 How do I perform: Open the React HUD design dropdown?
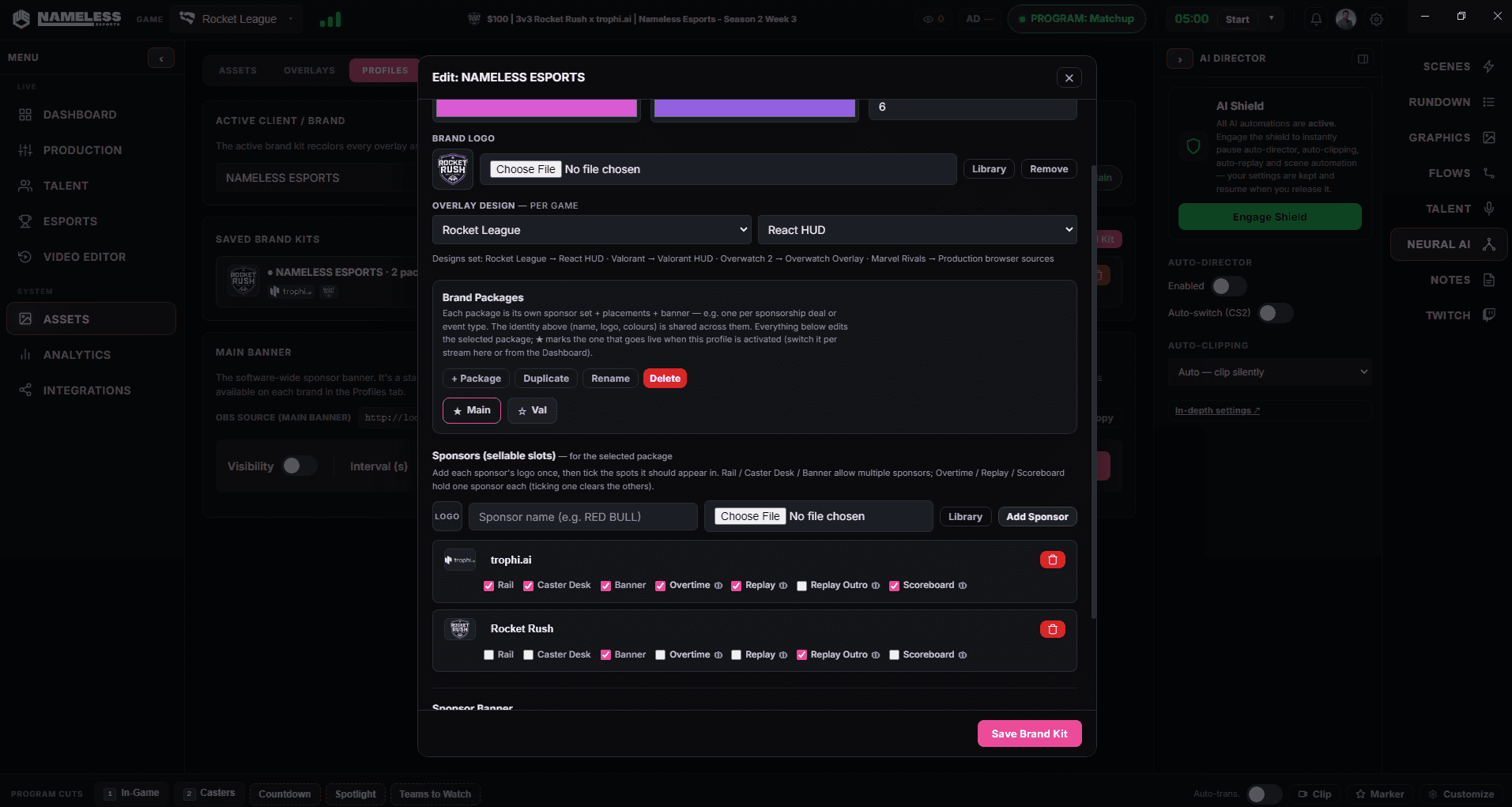click(x=917, y=230)
